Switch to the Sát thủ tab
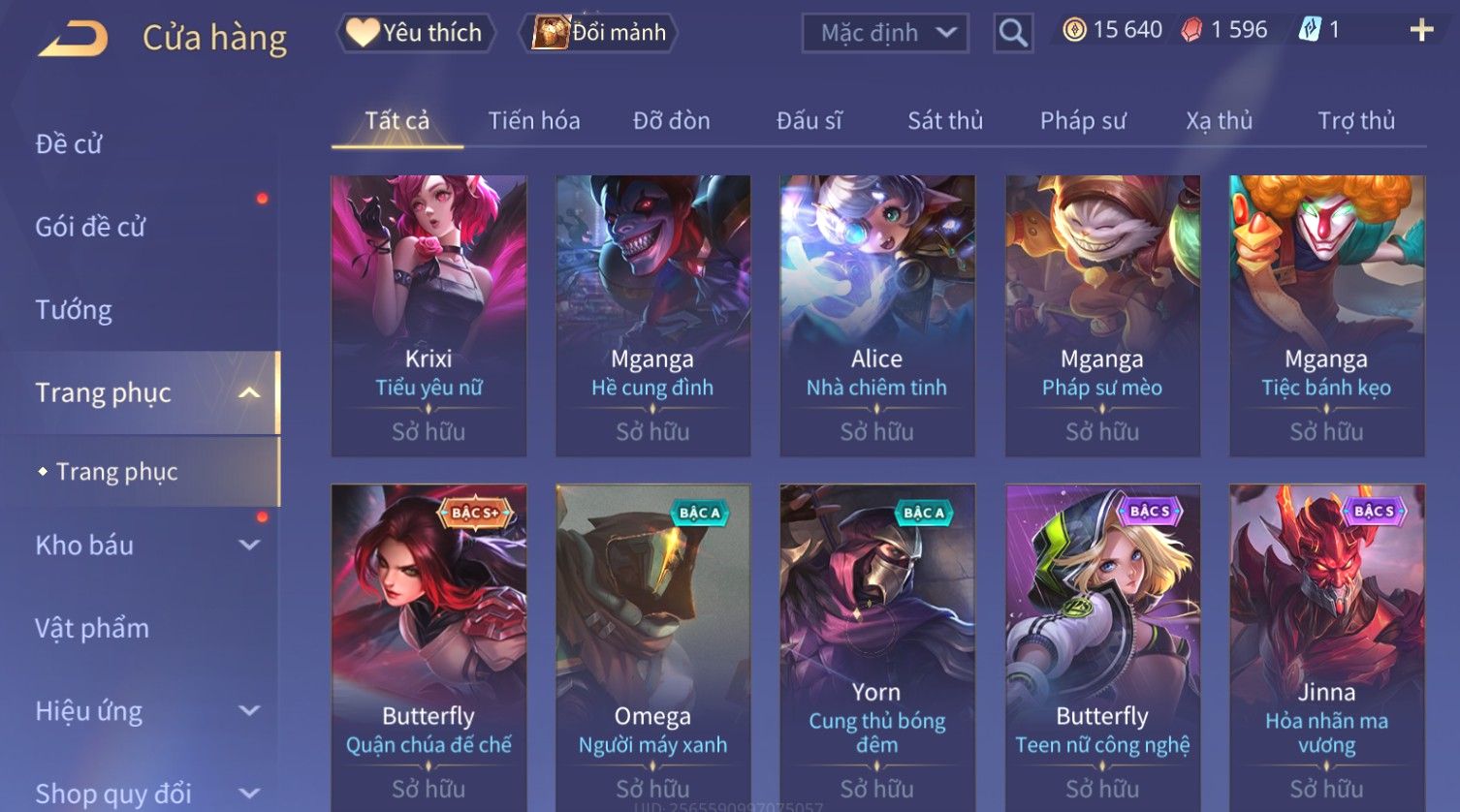This screenshot has height=812, width=1460. click(x=945, y=121)
